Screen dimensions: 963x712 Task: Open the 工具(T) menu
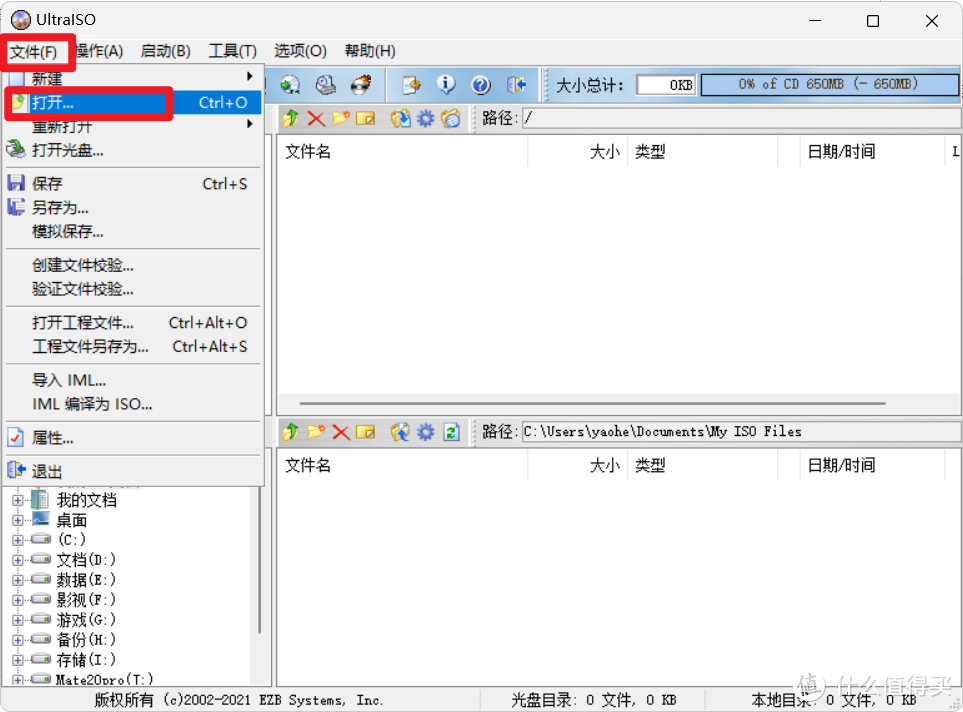[232, 51]
